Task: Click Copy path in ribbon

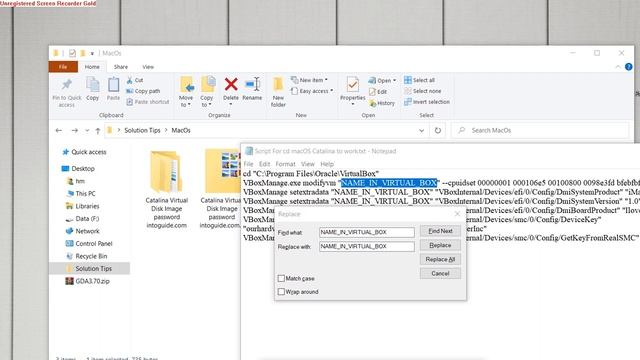Action: click(143, 91)
